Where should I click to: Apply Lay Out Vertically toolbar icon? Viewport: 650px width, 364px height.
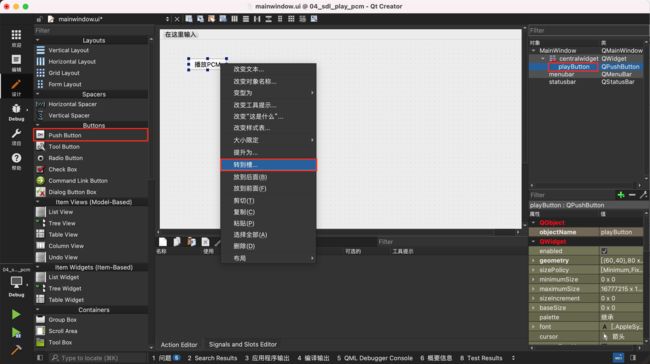pos(246,19)
